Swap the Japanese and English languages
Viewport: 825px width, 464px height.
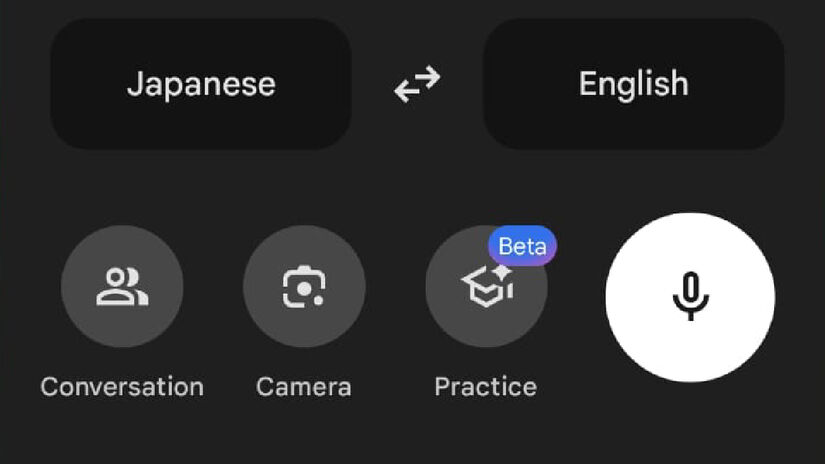[417, 84]
